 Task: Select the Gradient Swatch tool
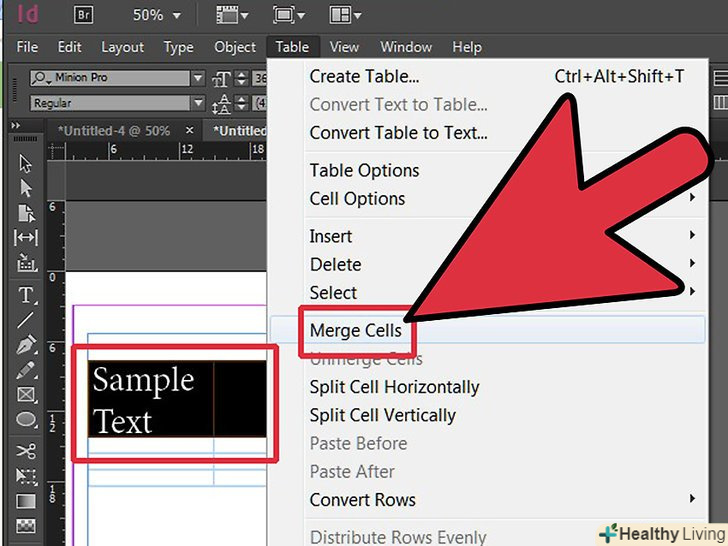[26, 501]
